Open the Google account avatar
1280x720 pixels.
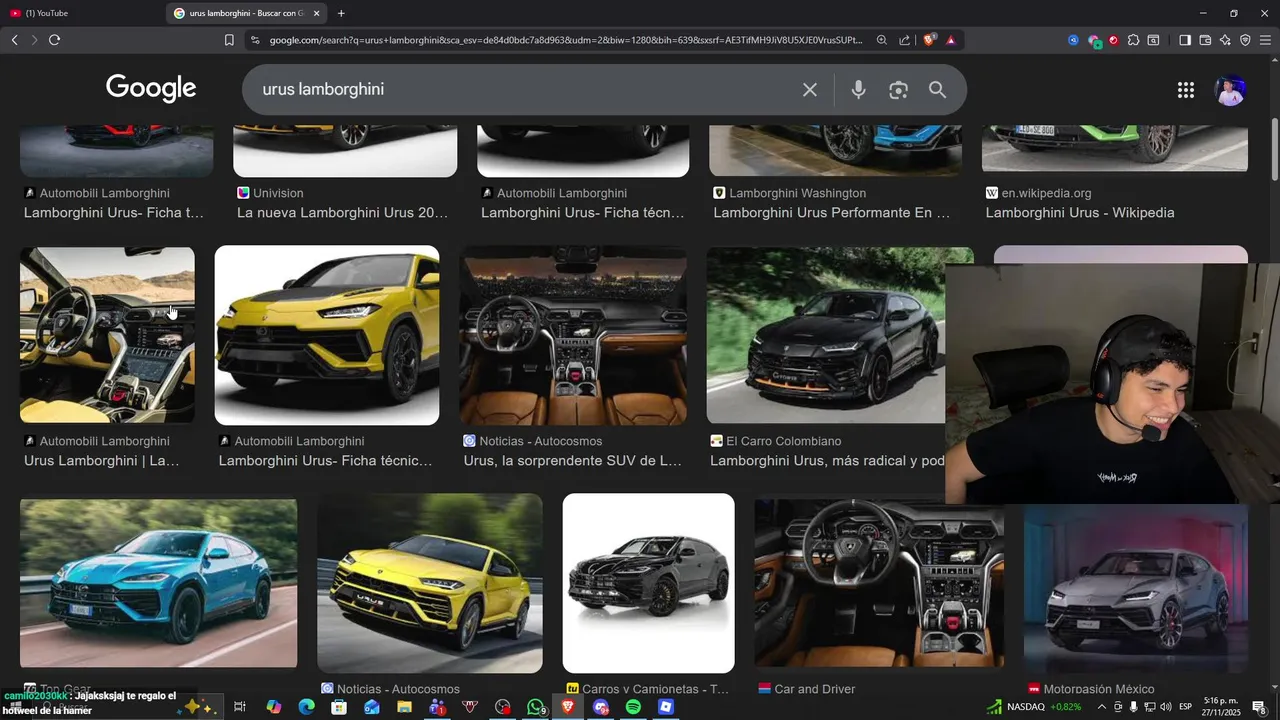pyautogui.click(x=1230, y=90)
